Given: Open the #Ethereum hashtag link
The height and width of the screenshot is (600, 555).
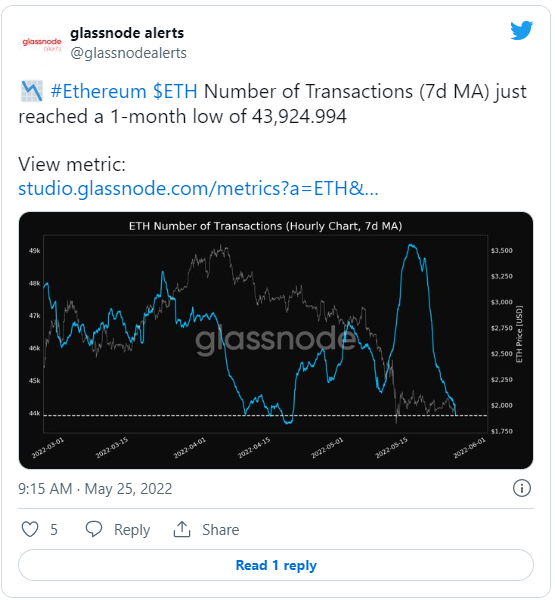Looking at the screenshot, I should (98, 92).
